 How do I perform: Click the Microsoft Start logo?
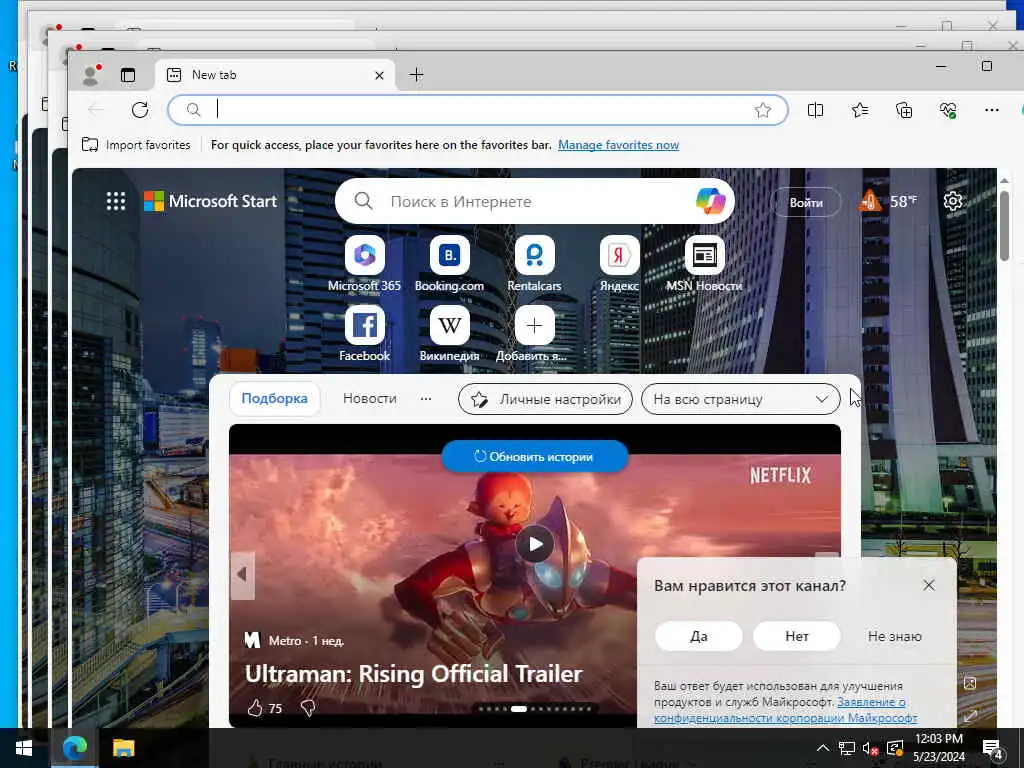point(210,201)
